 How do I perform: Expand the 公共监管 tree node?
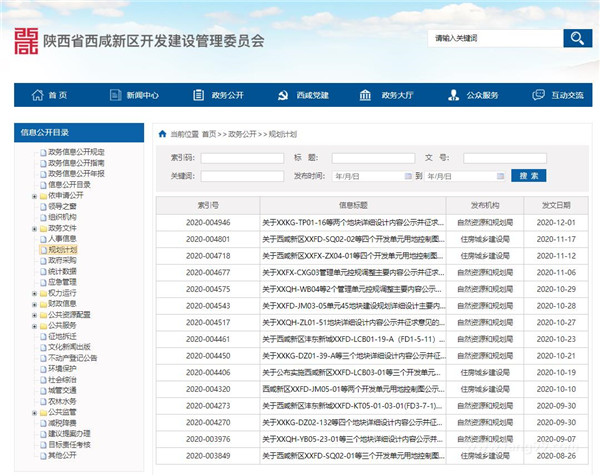pos(34,413)
